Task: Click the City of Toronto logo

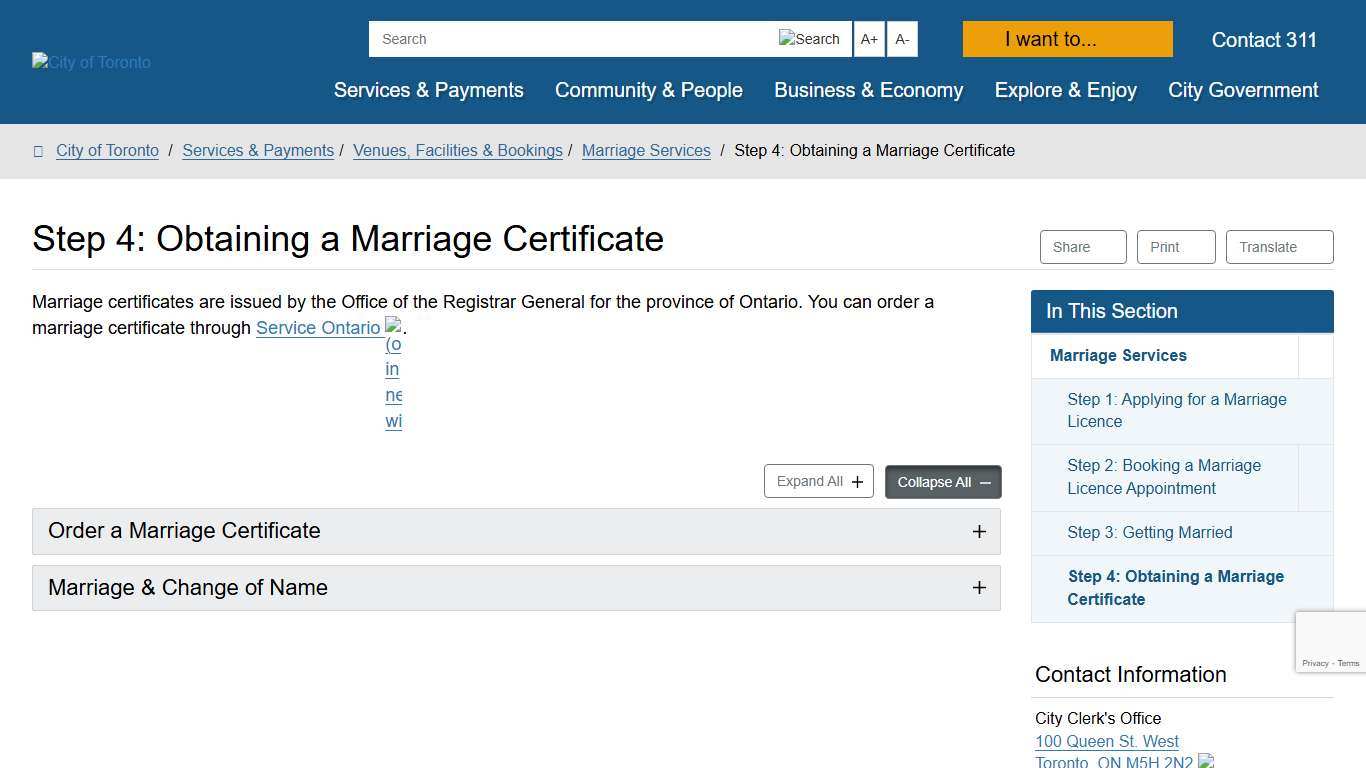Action: coord(90,62)
